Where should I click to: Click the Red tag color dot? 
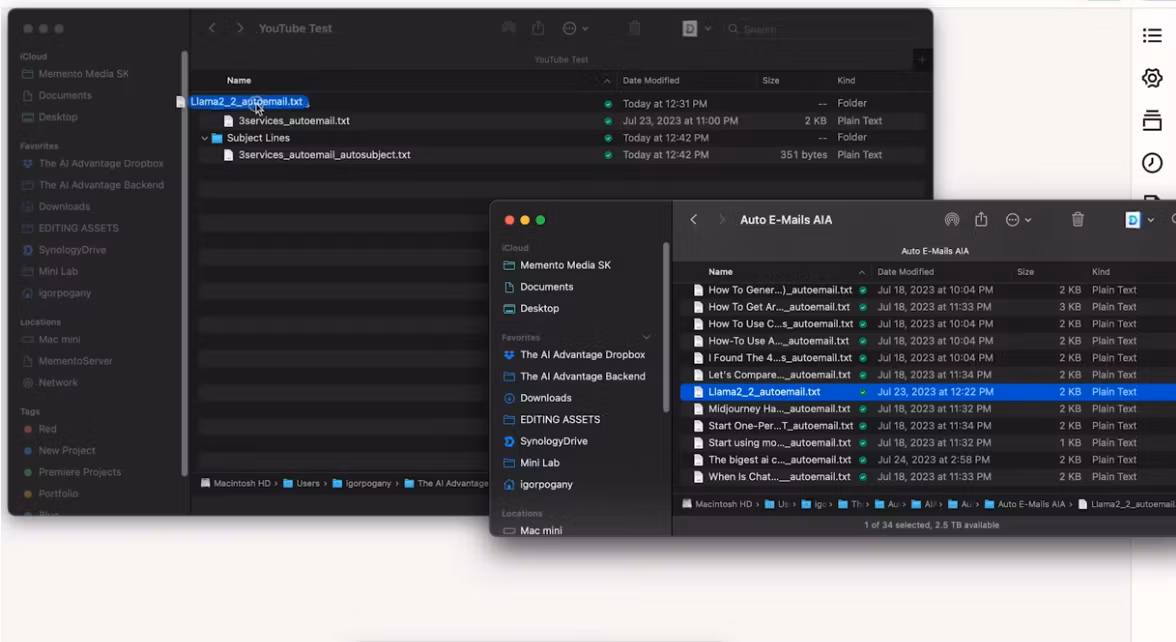pos(28,429)
